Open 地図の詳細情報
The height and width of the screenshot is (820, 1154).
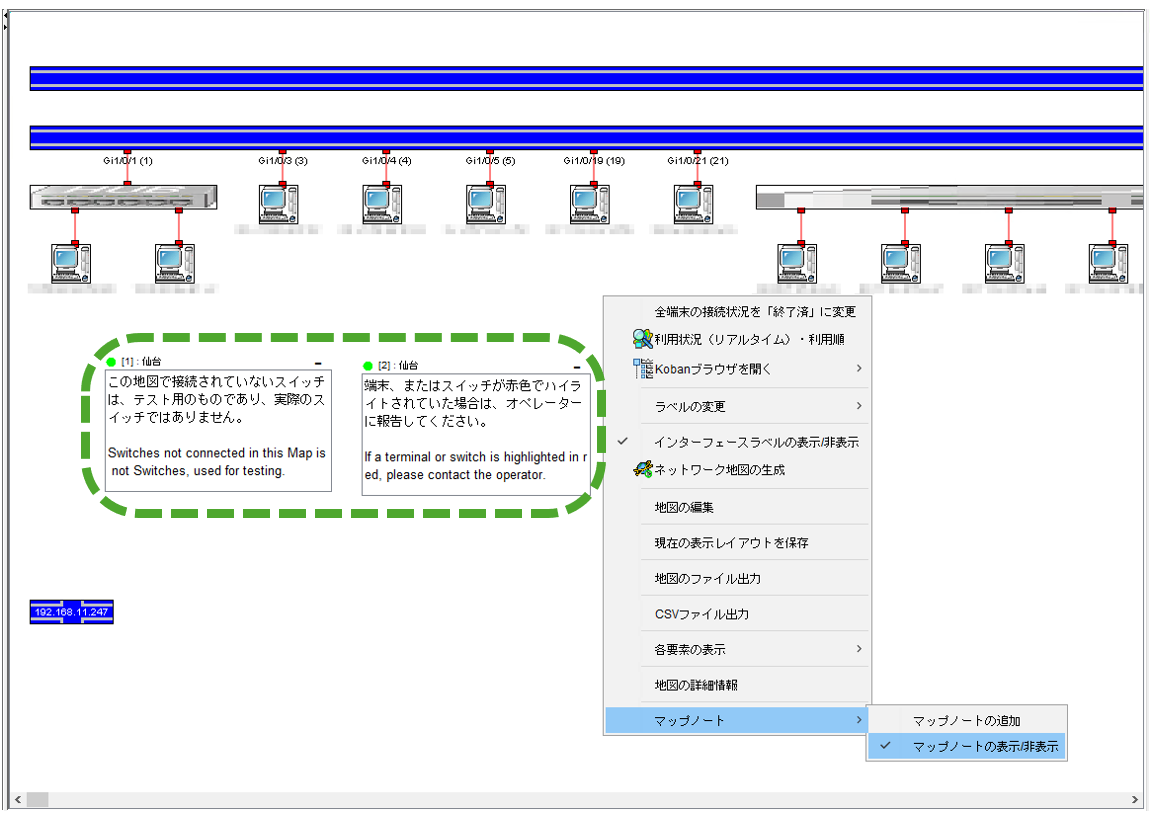pyautogui.click(x=737, y=685)
